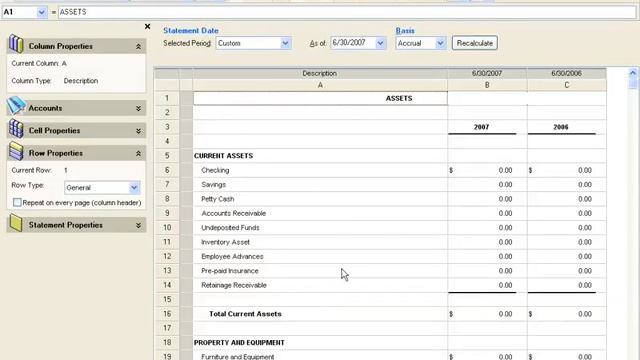Open the Selected Period dropdown
Viewport: 640px width, 360px height.
point(285,43)
